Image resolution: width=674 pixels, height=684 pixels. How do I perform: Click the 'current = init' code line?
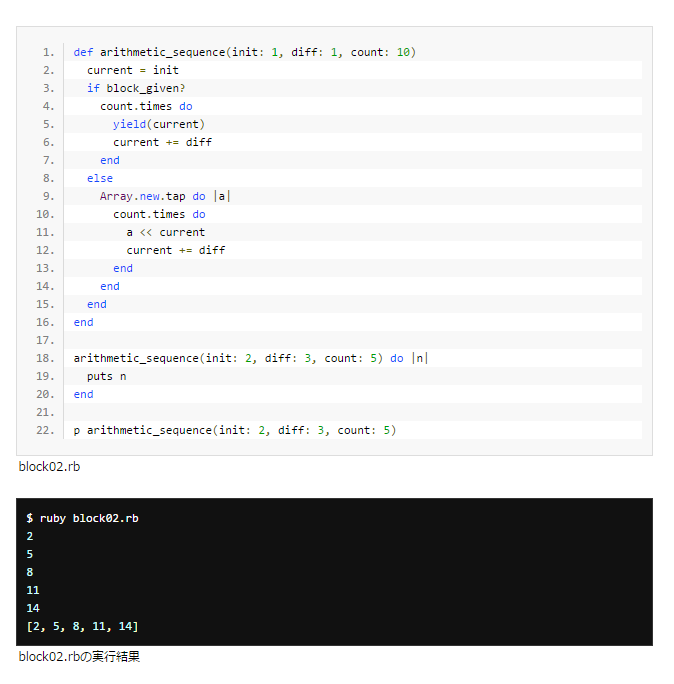[133, 70]
